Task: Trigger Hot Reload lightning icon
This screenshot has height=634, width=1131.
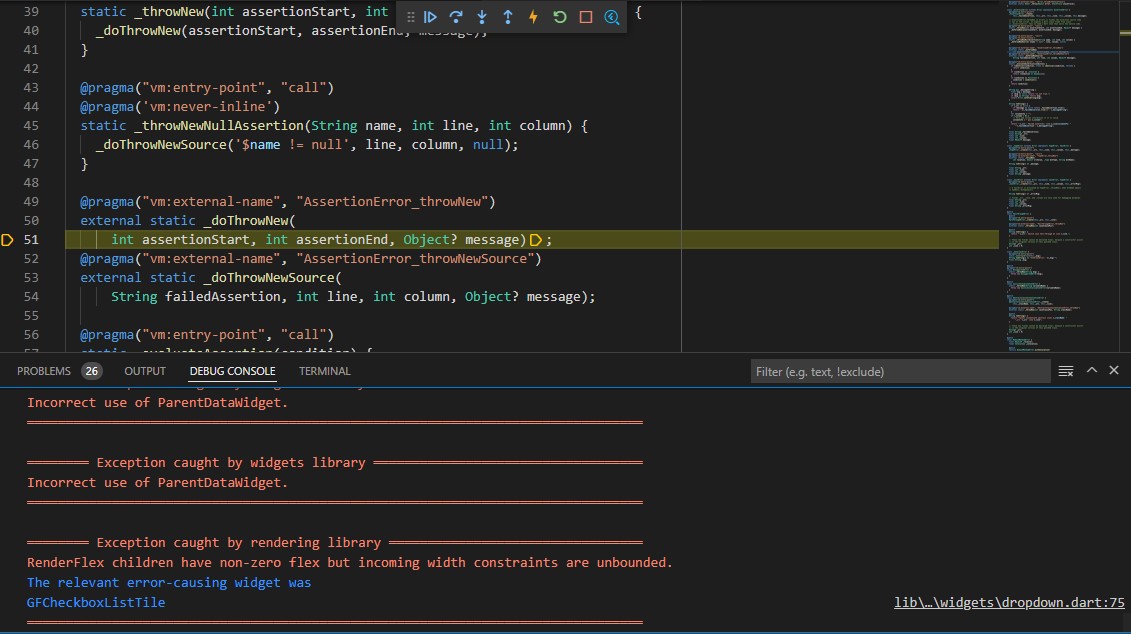Action: [x=534, y=17]
